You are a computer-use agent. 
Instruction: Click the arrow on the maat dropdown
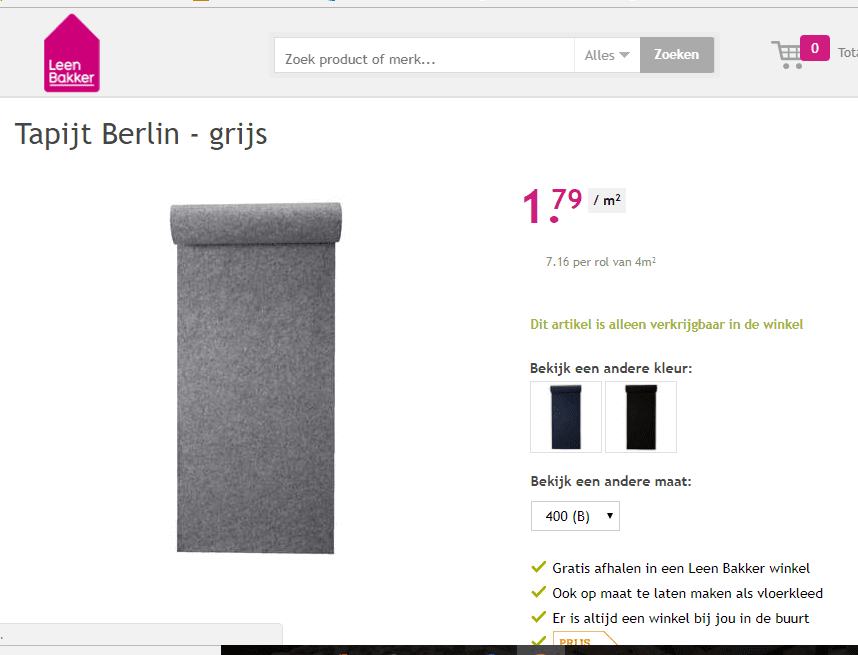[x=610, y=515]
